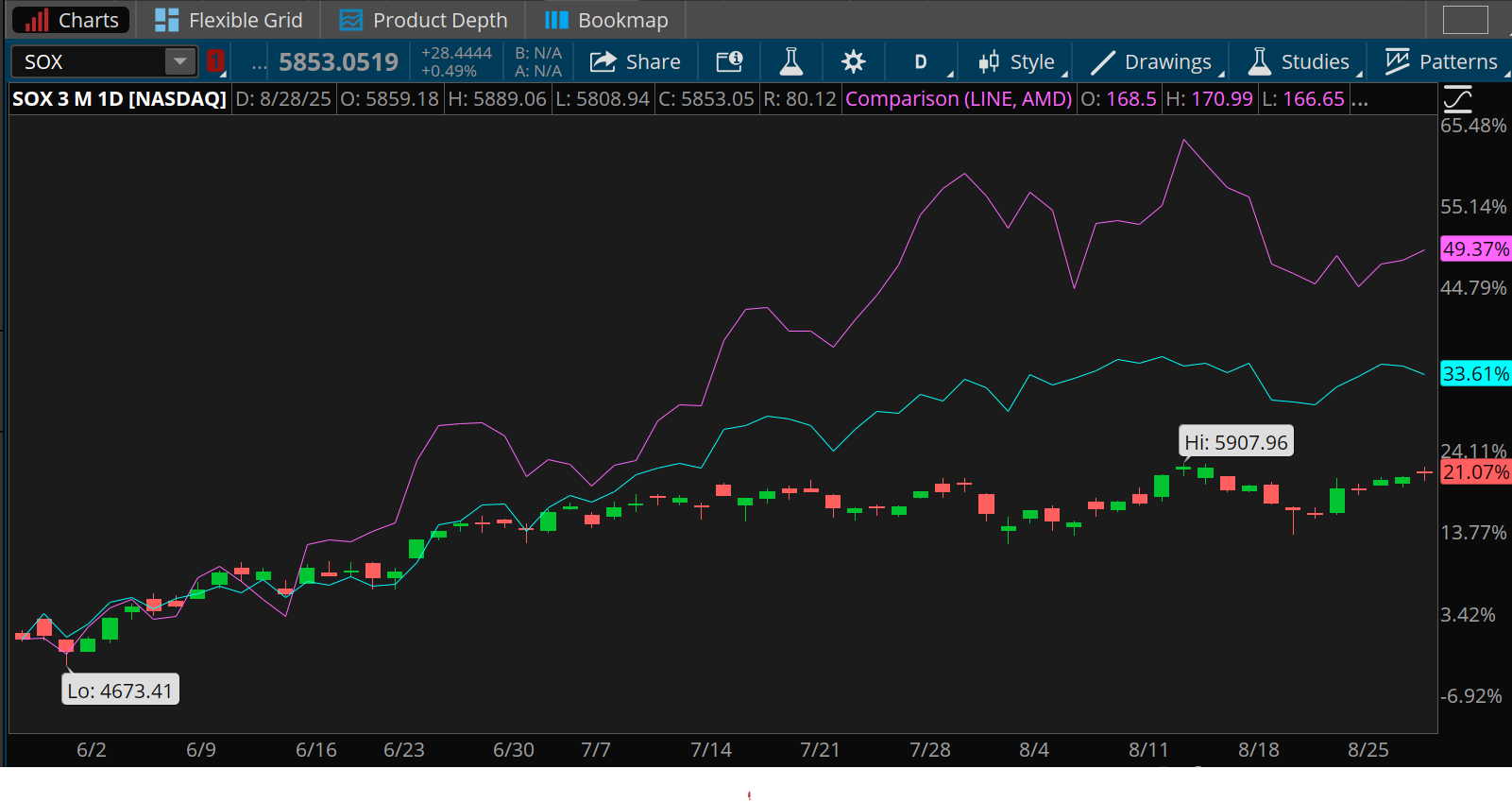Click the D: 8/28/25 date value
The height and width of the screenshot is (803, 1512).
pos(283,98)
